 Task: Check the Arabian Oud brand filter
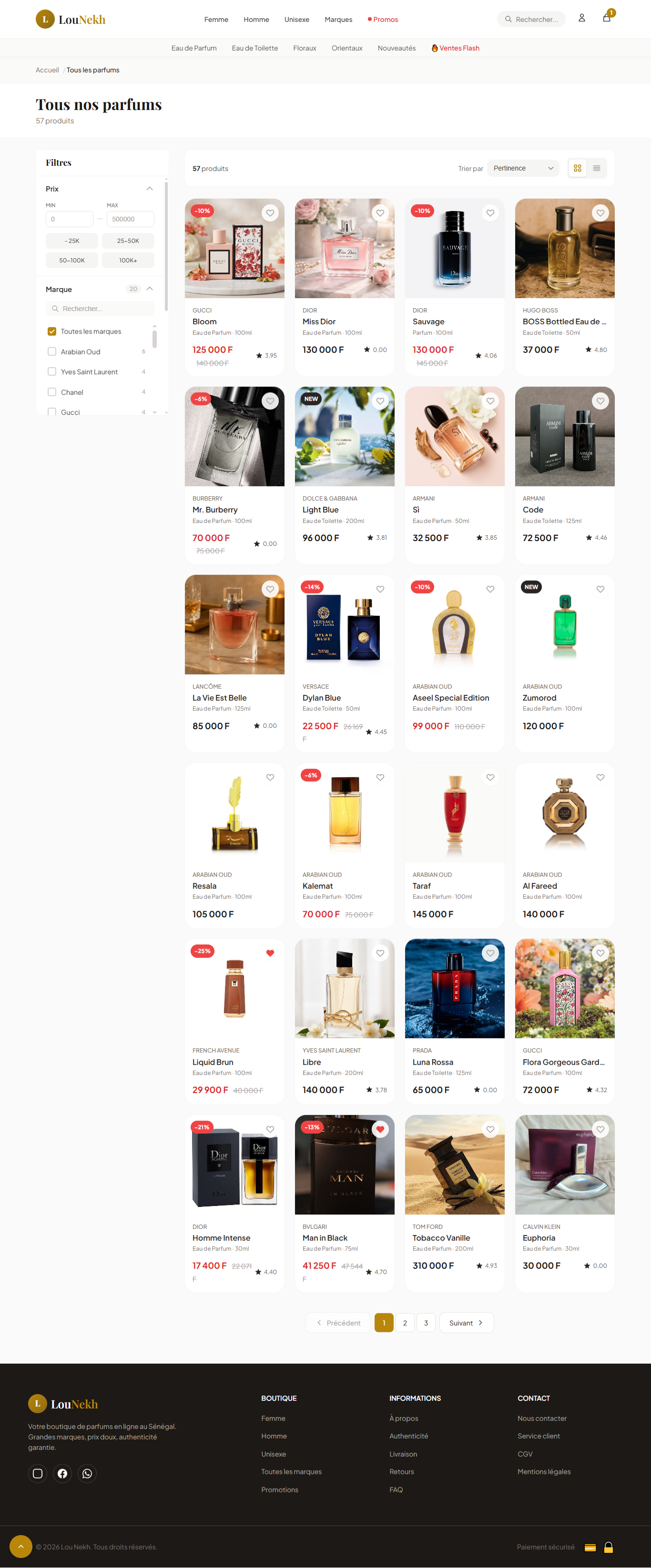point(52,352)
